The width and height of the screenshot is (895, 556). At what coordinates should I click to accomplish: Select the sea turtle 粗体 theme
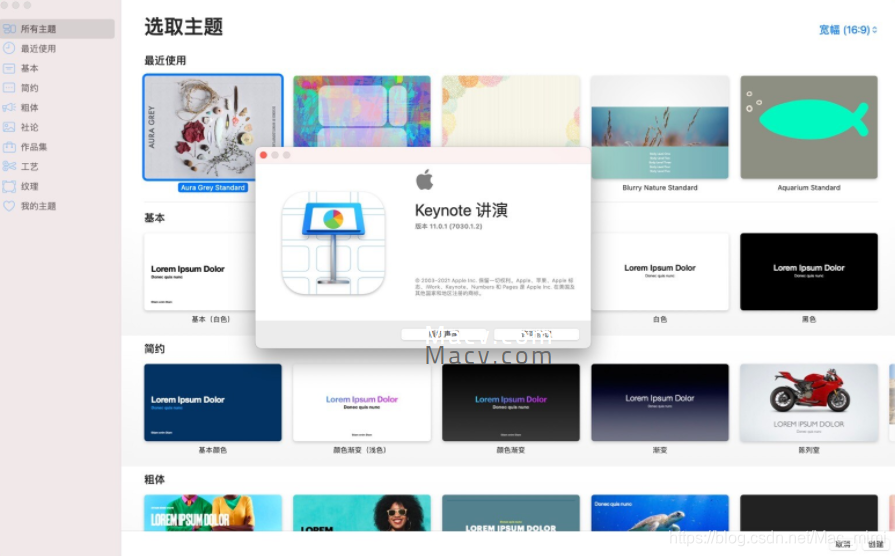pyautogui.click(x=660, y=513)
